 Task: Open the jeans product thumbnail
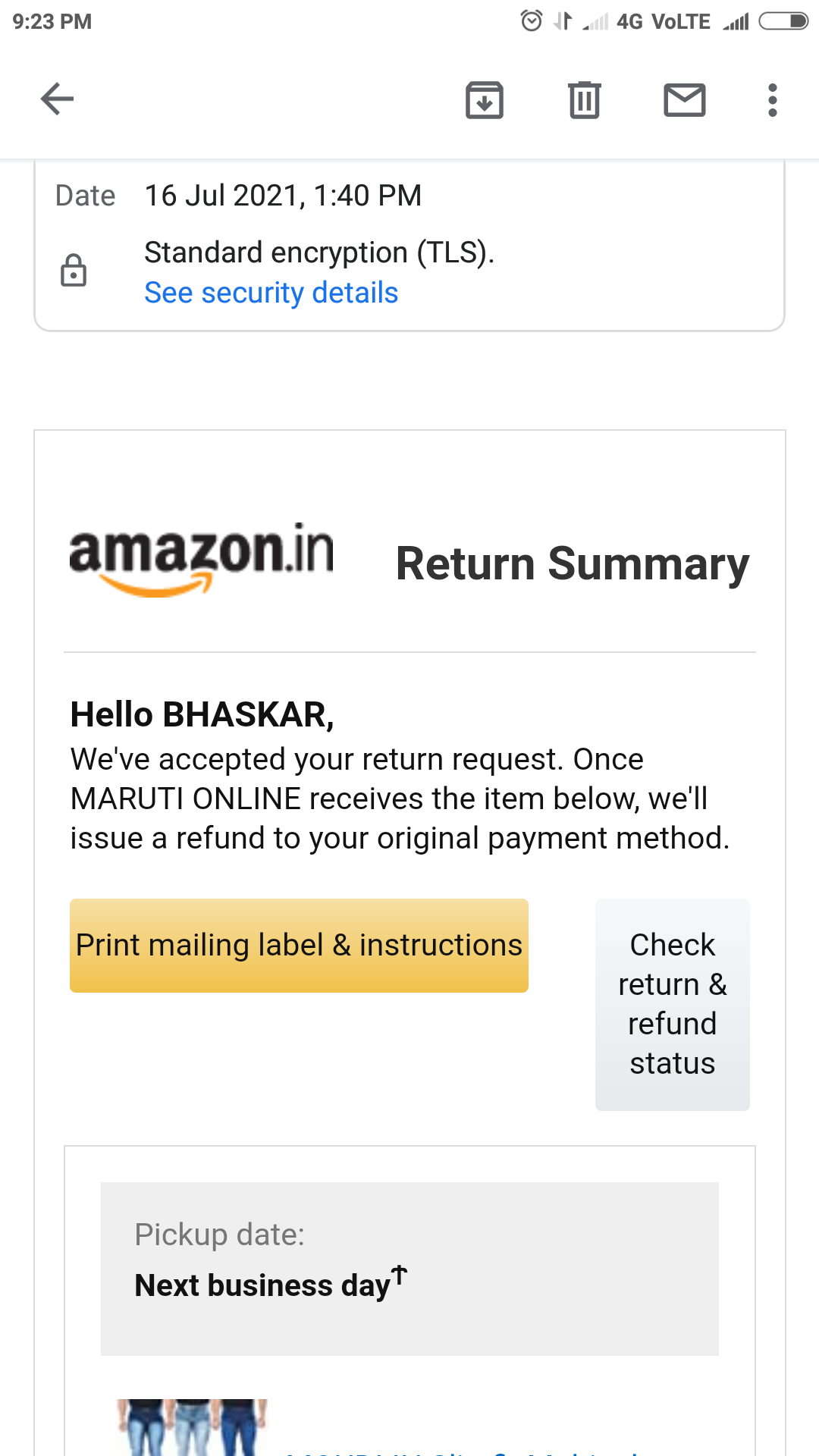[192, 1427]
